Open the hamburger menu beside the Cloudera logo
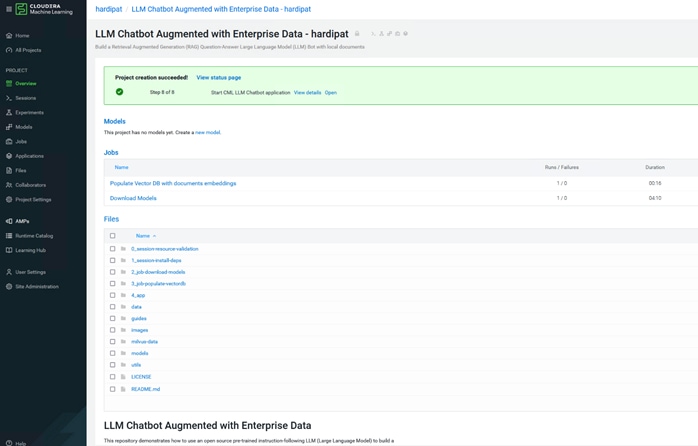The image size is (698, 446). pos(8,9)
